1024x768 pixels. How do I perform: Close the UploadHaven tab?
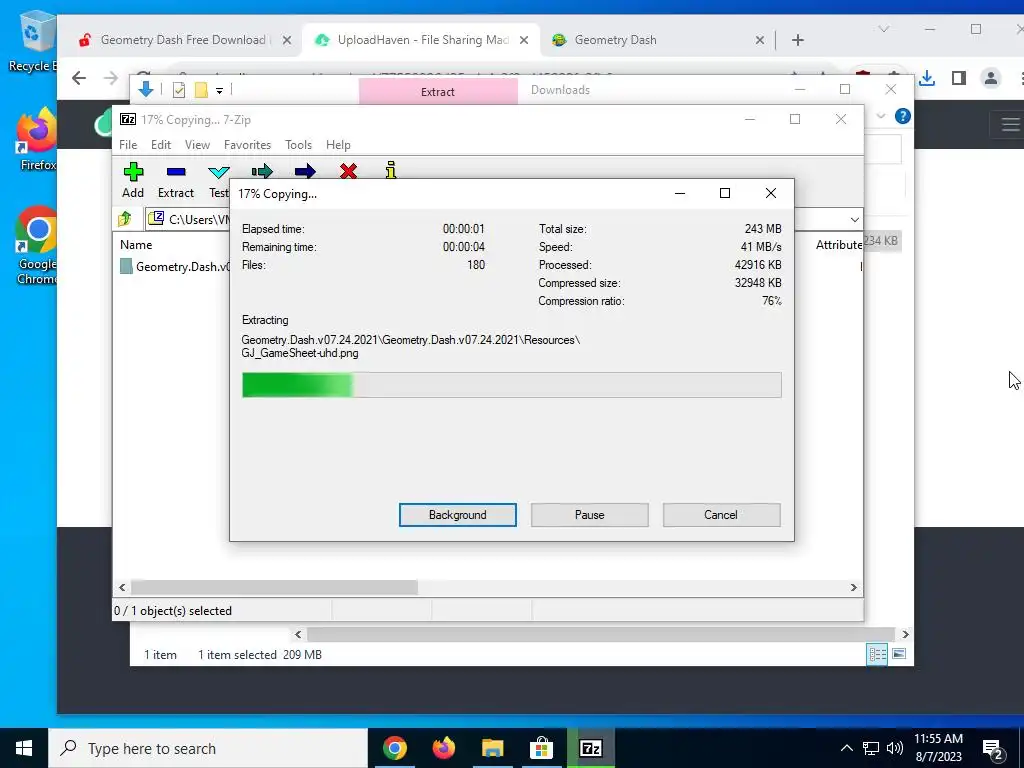tap(524, 40)
